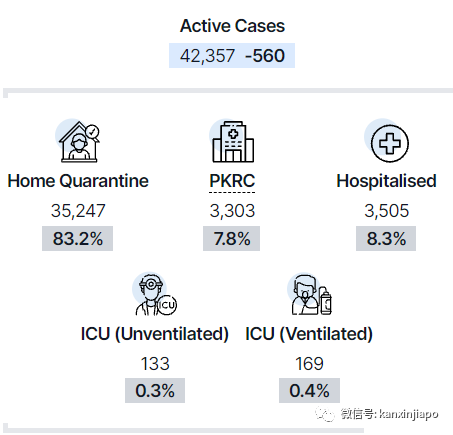The image size is (453, 435).
Task: Click the PKRC hospital building icon
Action: [232, 141]
